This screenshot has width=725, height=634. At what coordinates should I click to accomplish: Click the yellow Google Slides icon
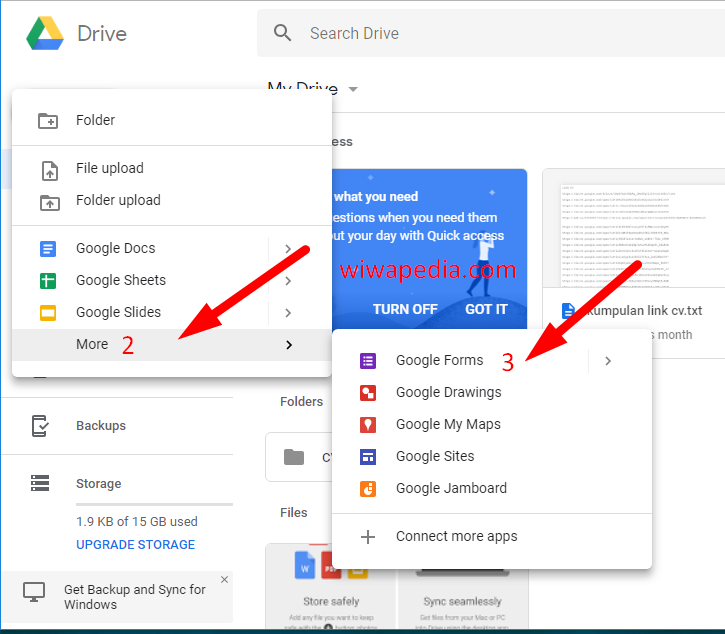[48, 313]
